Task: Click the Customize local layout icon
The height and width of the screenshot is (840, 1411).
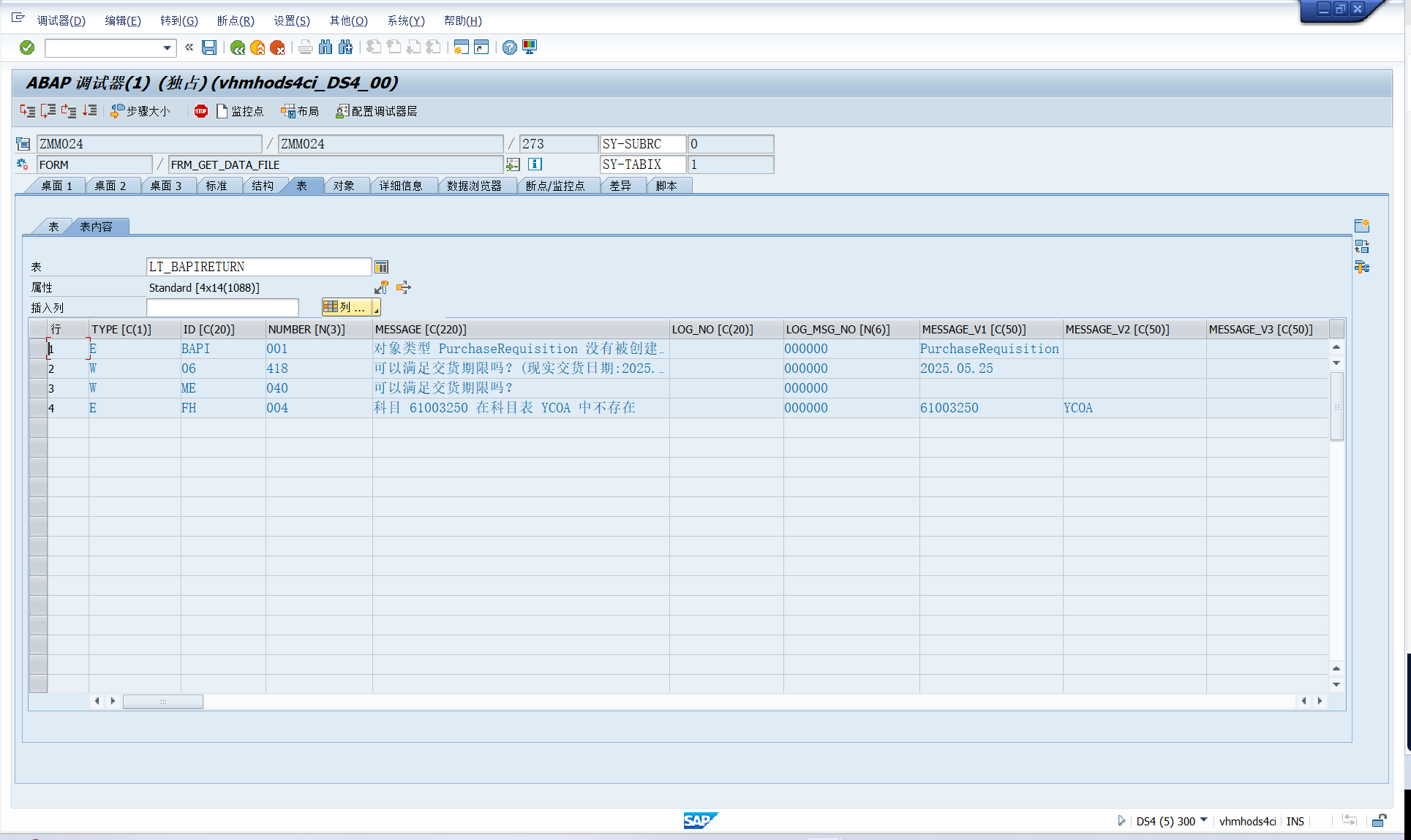Action: pos(530,48)
